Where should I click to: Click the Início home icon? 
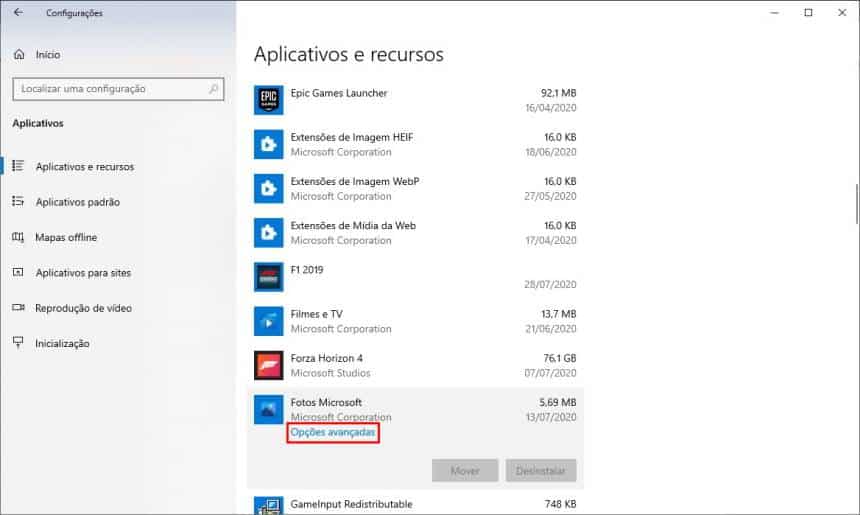[19, 54]
